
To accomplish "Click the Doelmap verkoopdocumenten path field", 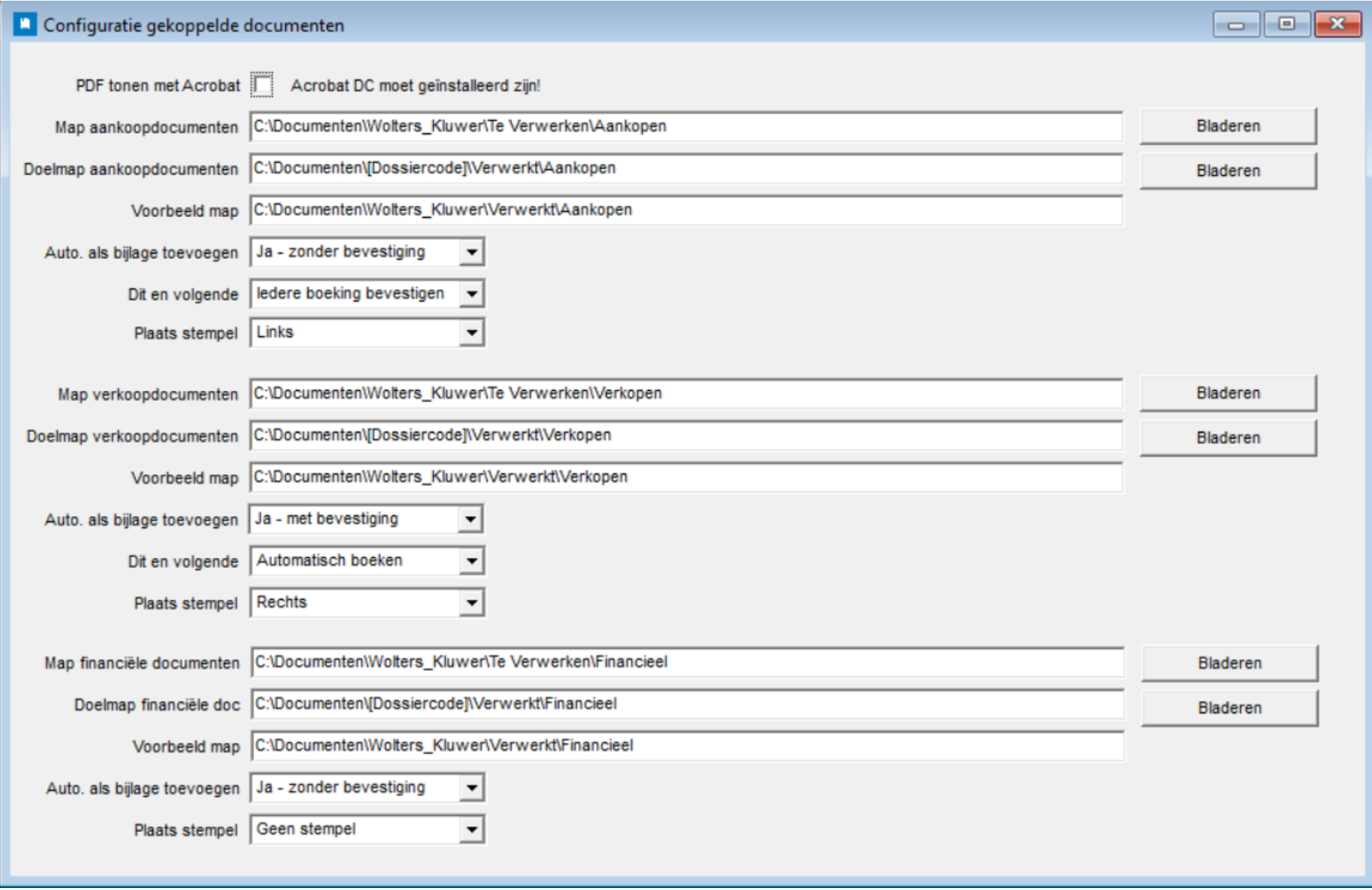I will [x=686, y=435].
